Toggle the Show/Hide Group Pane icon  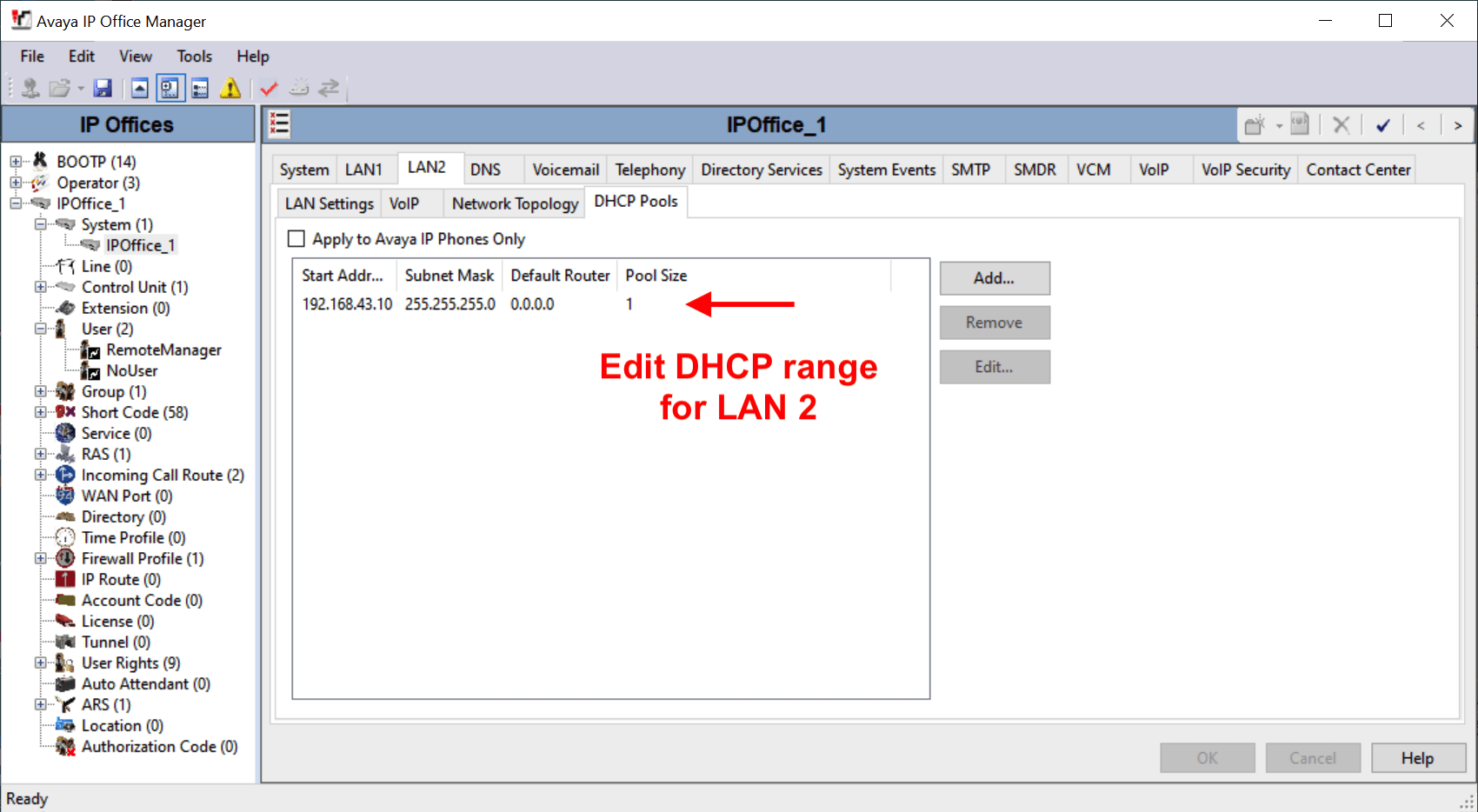tap(200, 88)
